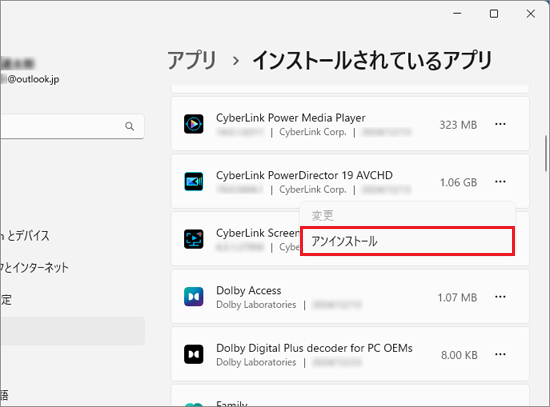Viewport: 550px width, 407px height.
Task: Select the greyed 変更 menu entry
Action: click(408, 215)
